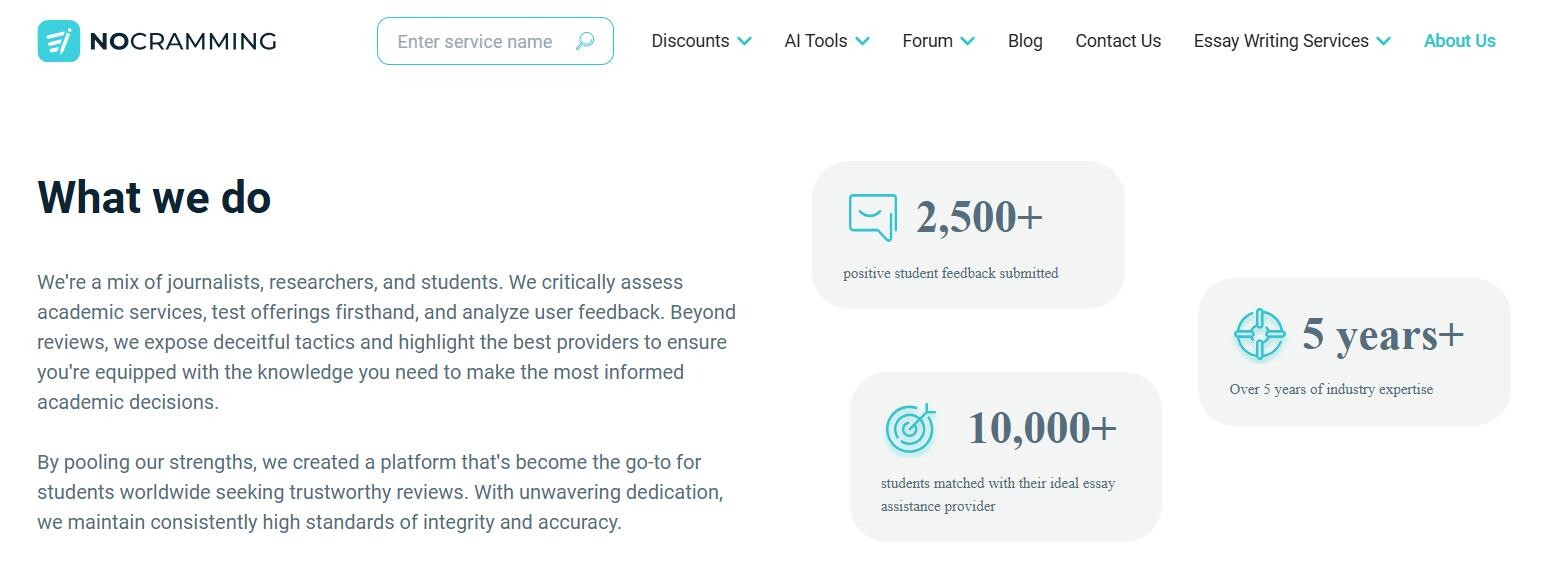Image resolution: width=1553 pixels, height=563 pixels.
Task: Expand the Discounts dropdown chevron
Action: [745, 41]
